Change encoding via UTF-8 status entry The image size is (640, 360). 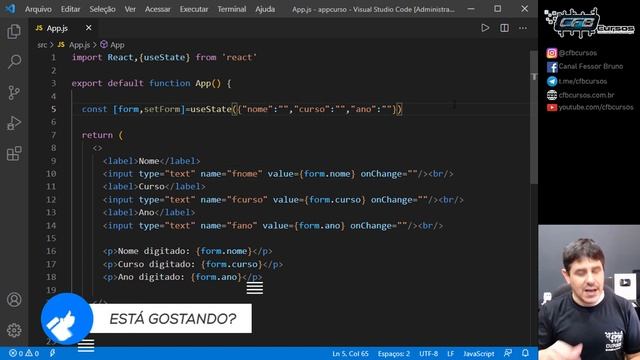(428, 354)
